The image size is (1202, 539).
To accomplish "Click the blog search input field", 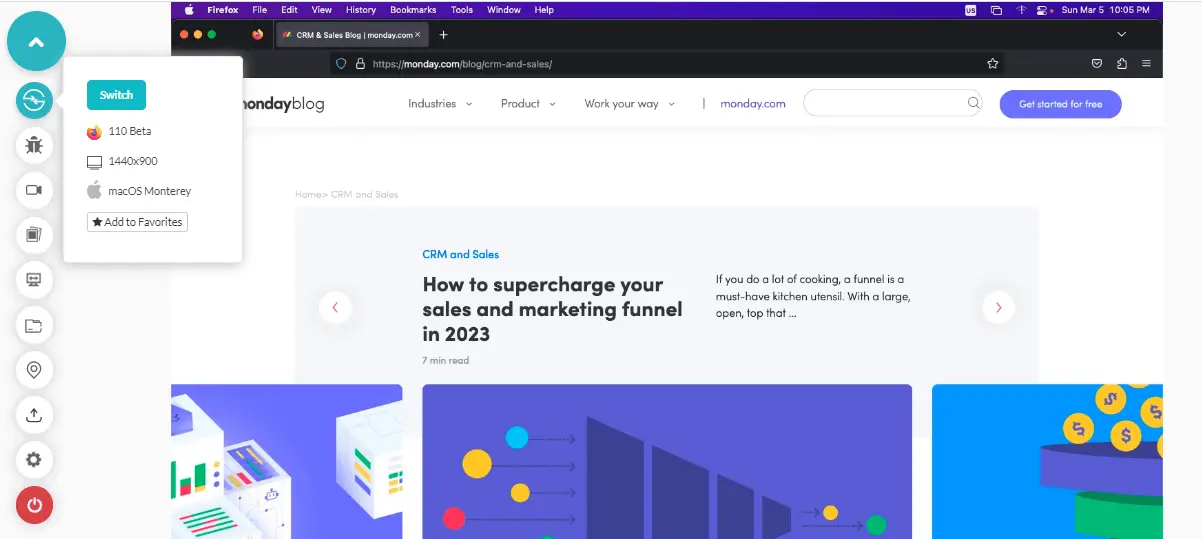I will click(894, 103).
